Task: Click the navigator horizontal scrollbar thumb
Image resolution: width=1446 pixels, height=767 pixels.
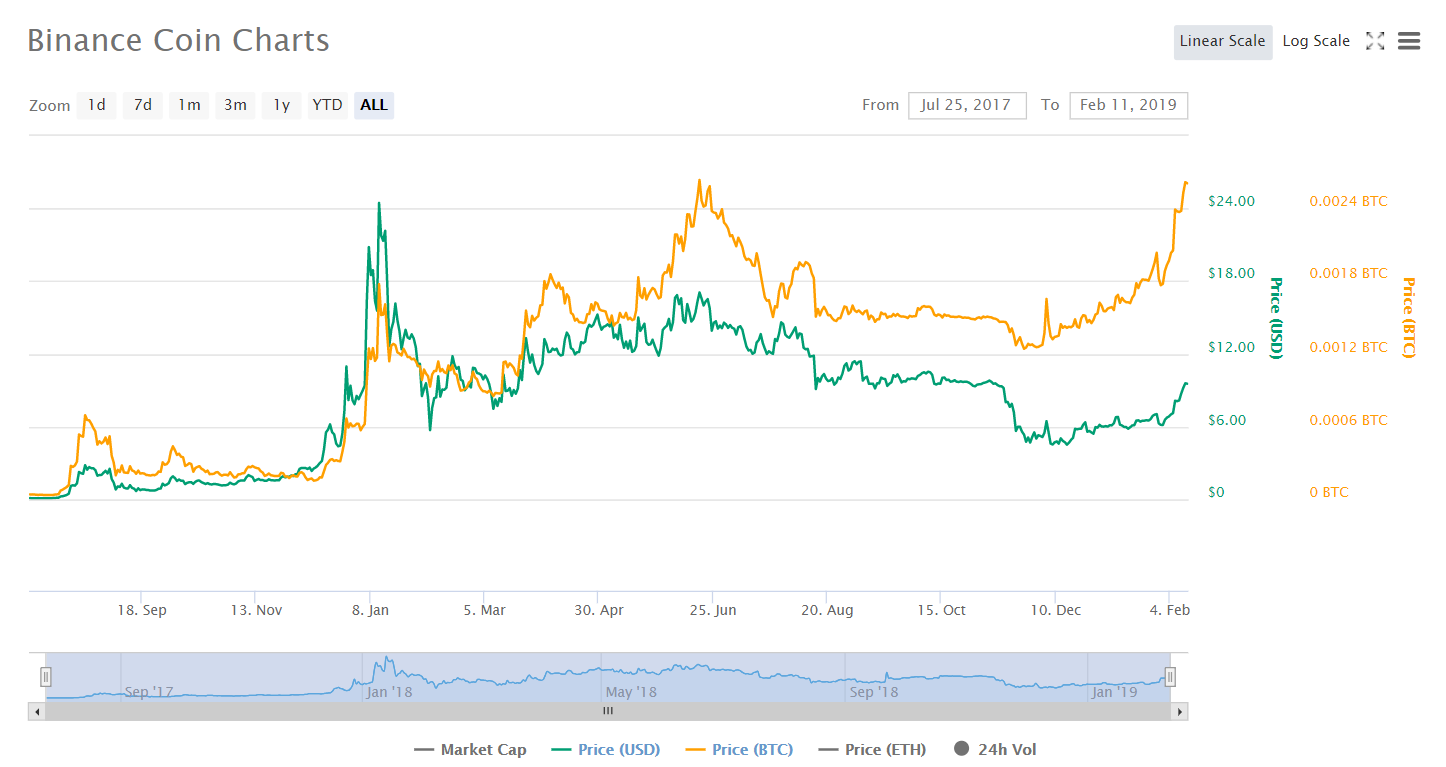Action: pos(608,711)
